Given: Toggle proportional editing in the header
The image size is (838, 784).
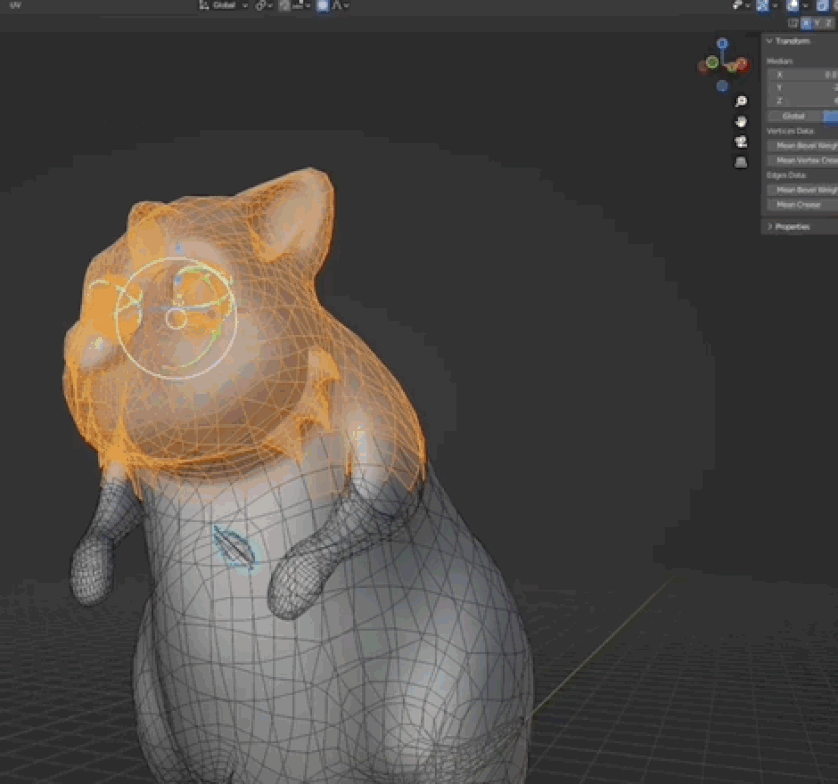Looking at the screenshot, I should (323, 5).
